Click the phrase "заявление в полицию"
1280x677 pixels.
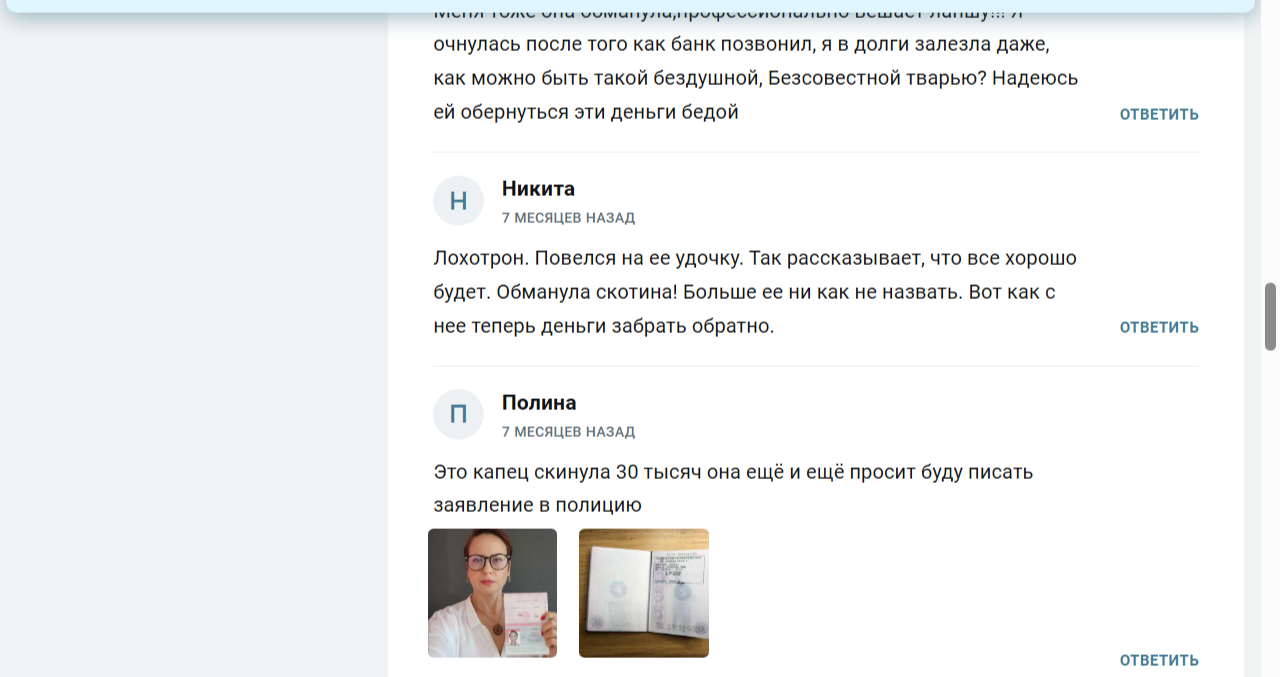(x=537, y=505)
